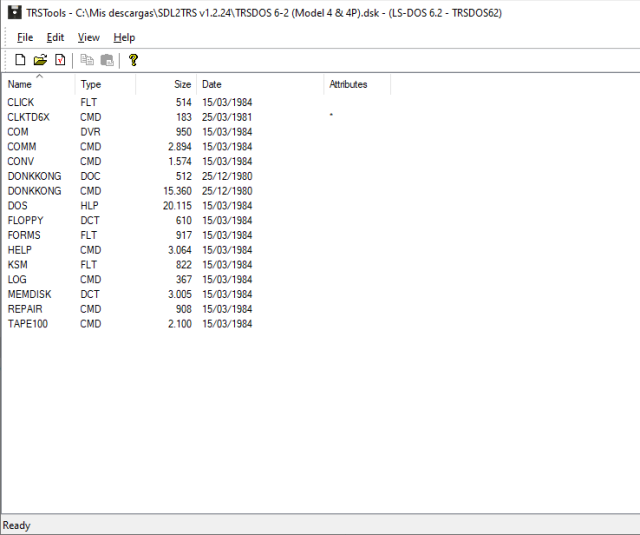Image resolution: width=640 pixels, height=535 pixels.
Task: Select the CLKTD6X file
Action: tap(29, 117)
